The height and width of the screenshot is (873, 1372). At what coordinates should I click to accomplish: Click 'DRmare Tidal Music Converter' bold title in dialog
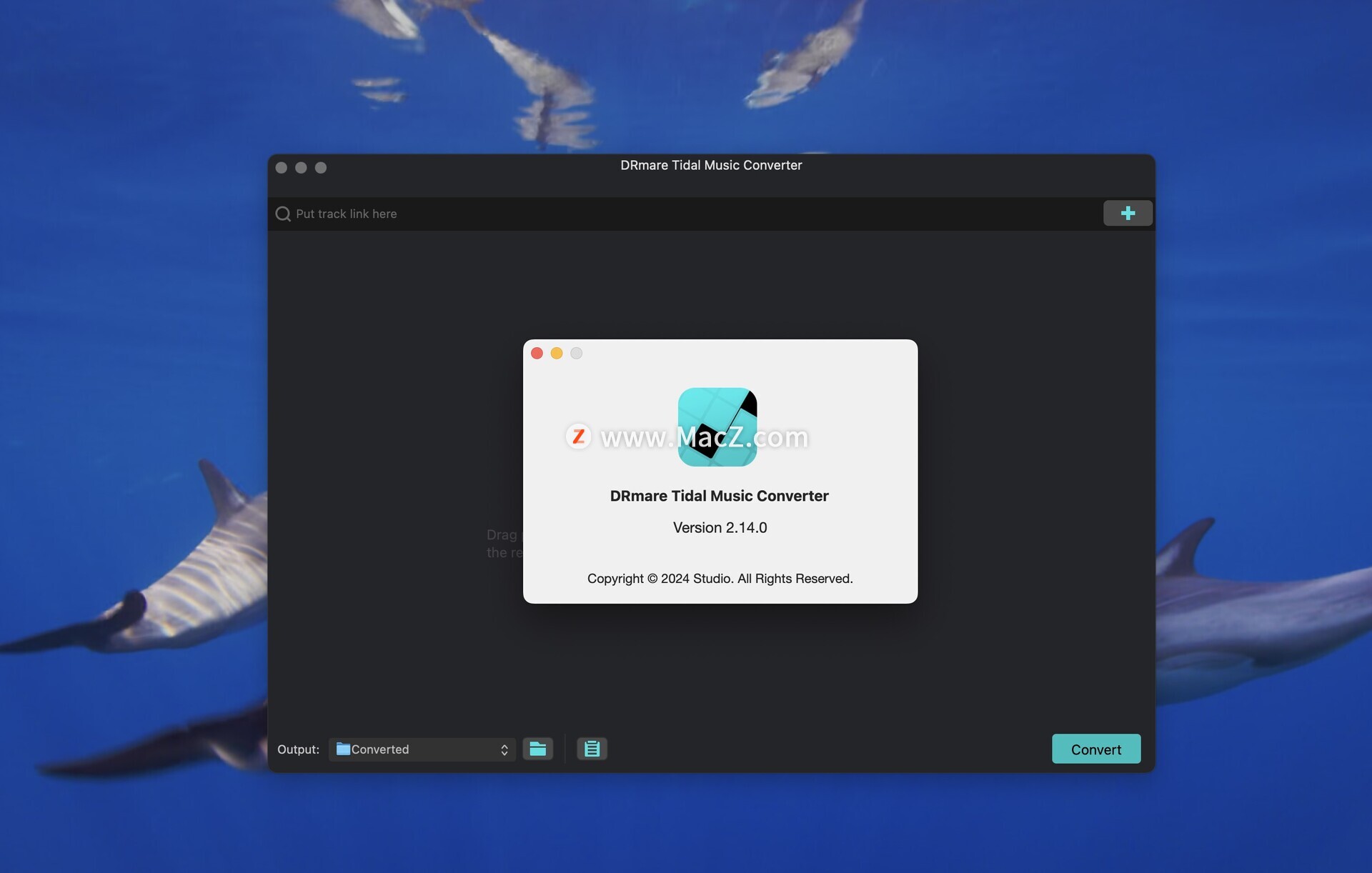point(719,496)
